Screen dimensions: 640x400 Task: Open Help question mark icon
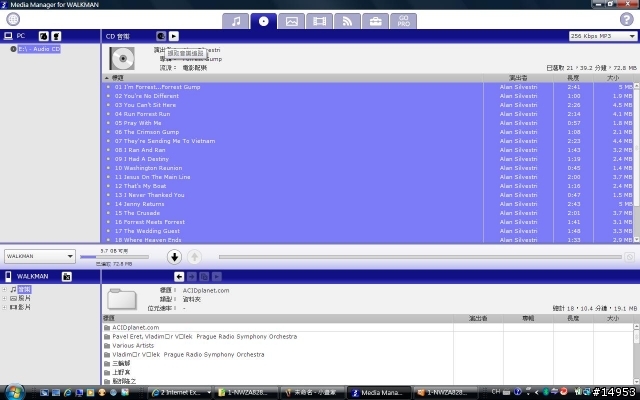[627, 19]
